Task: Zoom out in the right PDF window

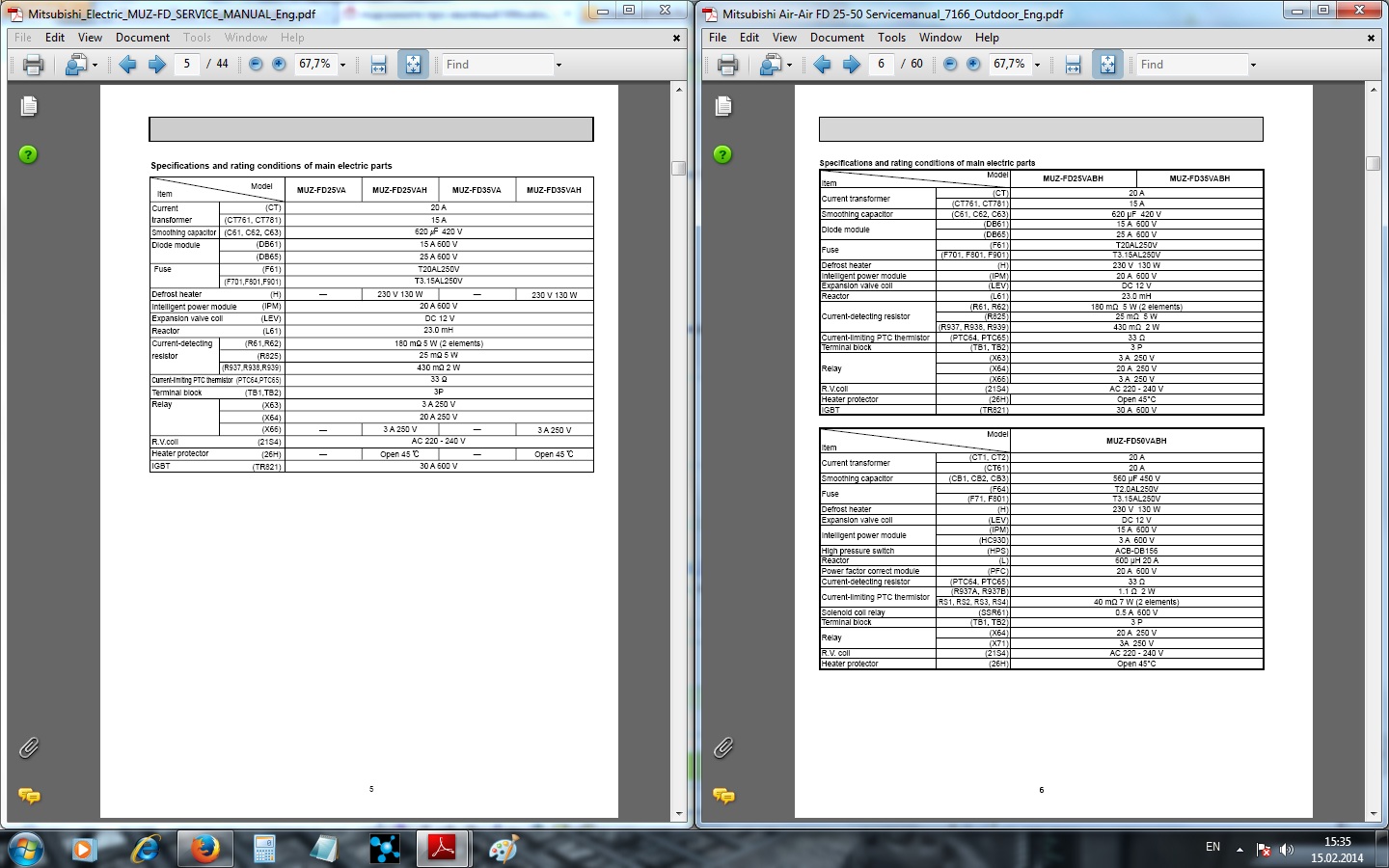Action: 950,64
